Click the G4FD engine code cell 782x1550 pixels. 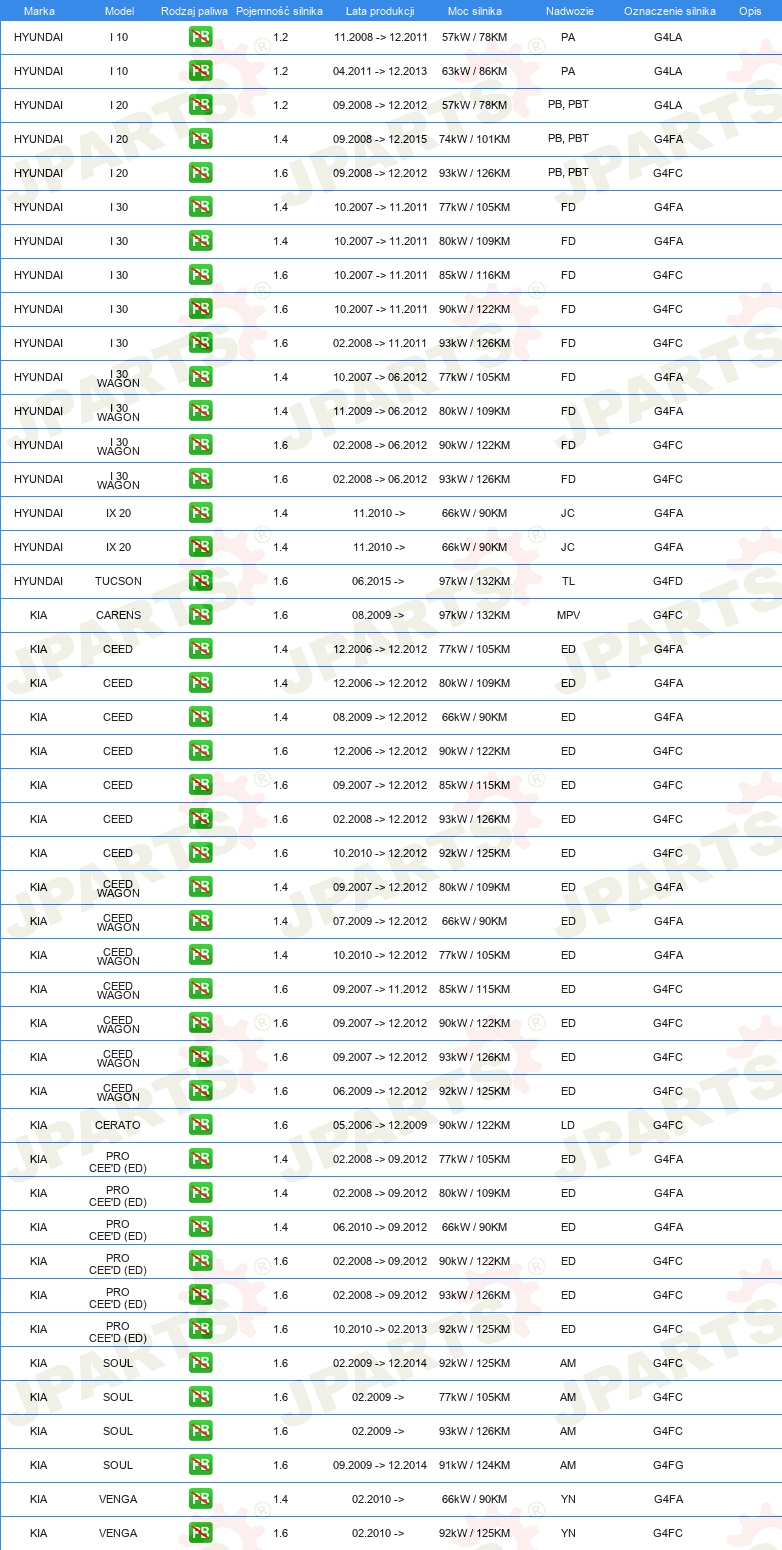point(668,581)
